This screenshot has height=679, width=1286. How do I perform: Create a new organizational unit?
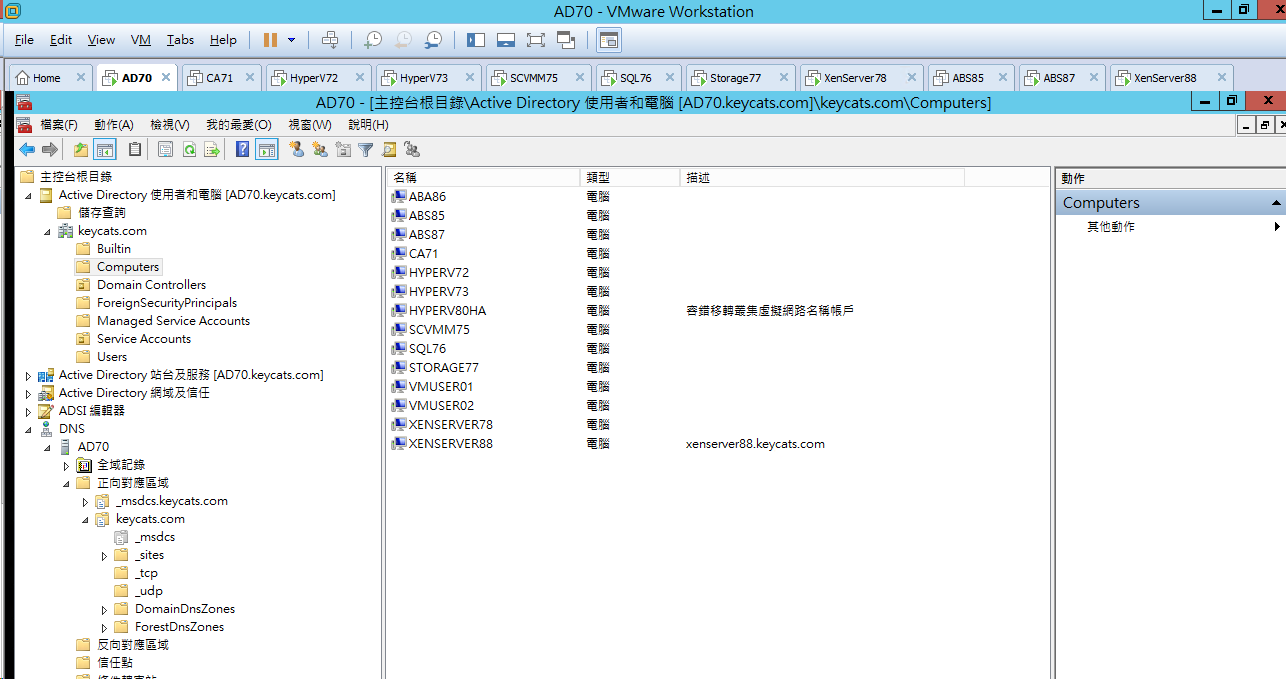coord(343,150)
